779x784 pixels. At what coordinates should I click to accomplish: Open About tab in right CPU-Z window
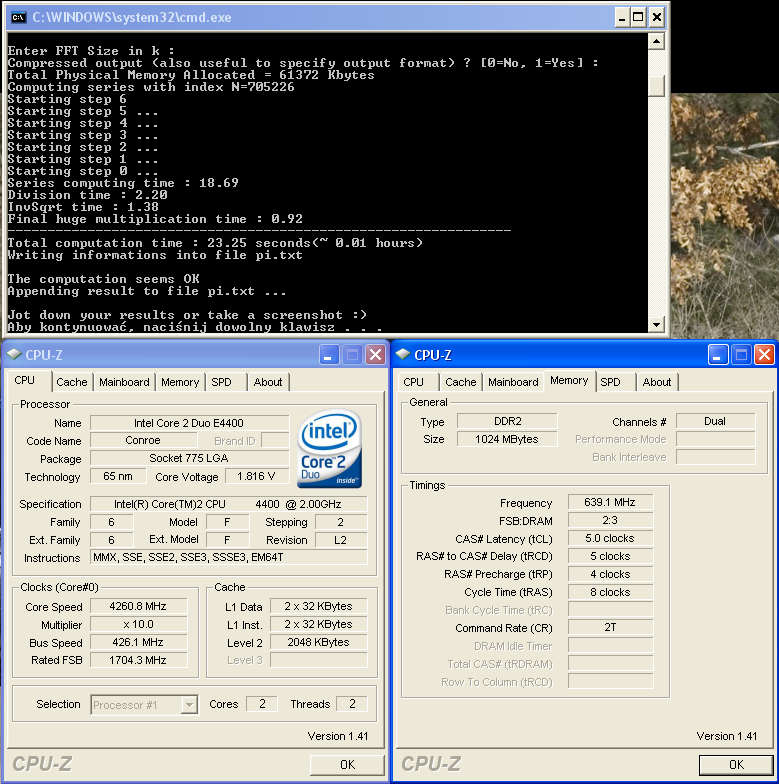(x=657, y=382)
